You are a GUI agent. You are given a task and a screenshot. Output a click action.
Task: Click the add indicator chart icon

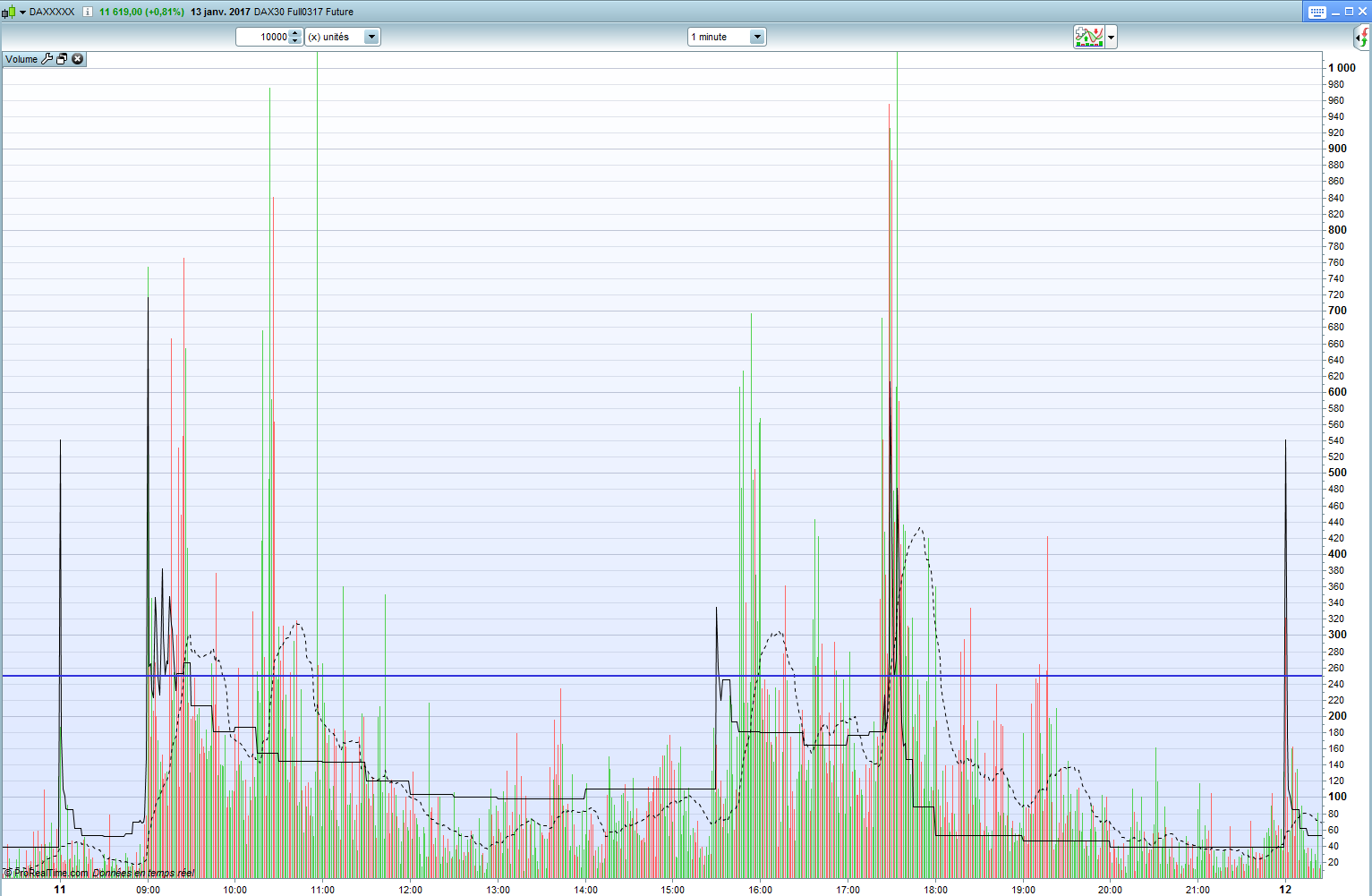click(1089, 37)
